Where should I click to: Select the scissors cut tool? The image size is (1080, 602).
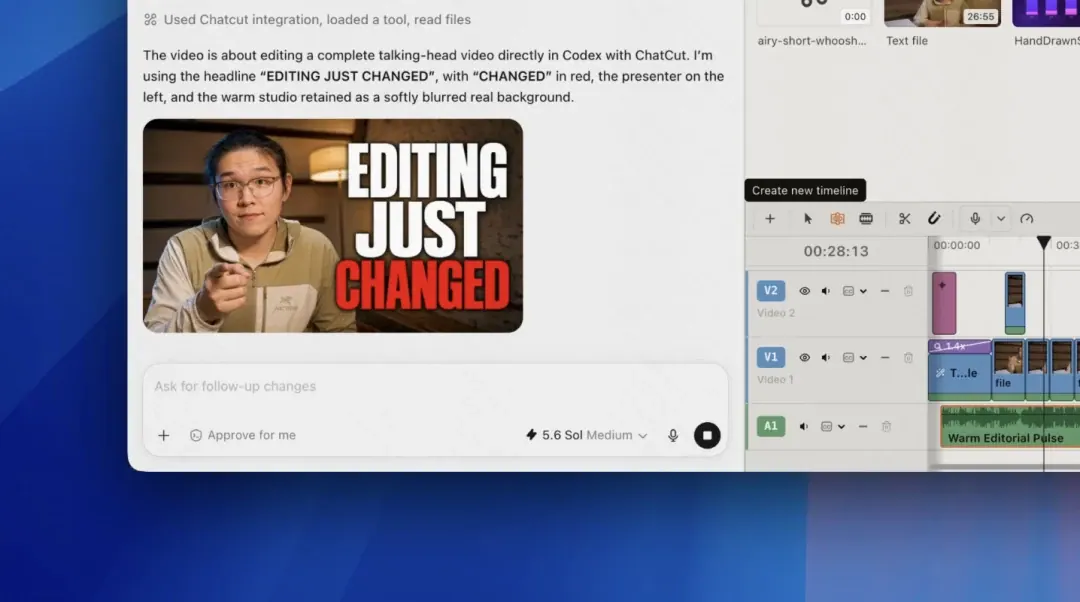(904, 219)
